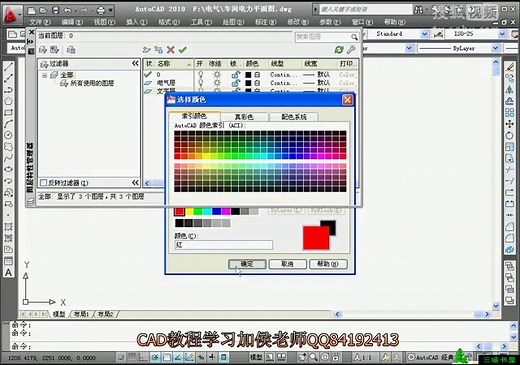Select the Multiline Text A tool
This screenshot has width=520, height=365.
click(x=8, y=273)
